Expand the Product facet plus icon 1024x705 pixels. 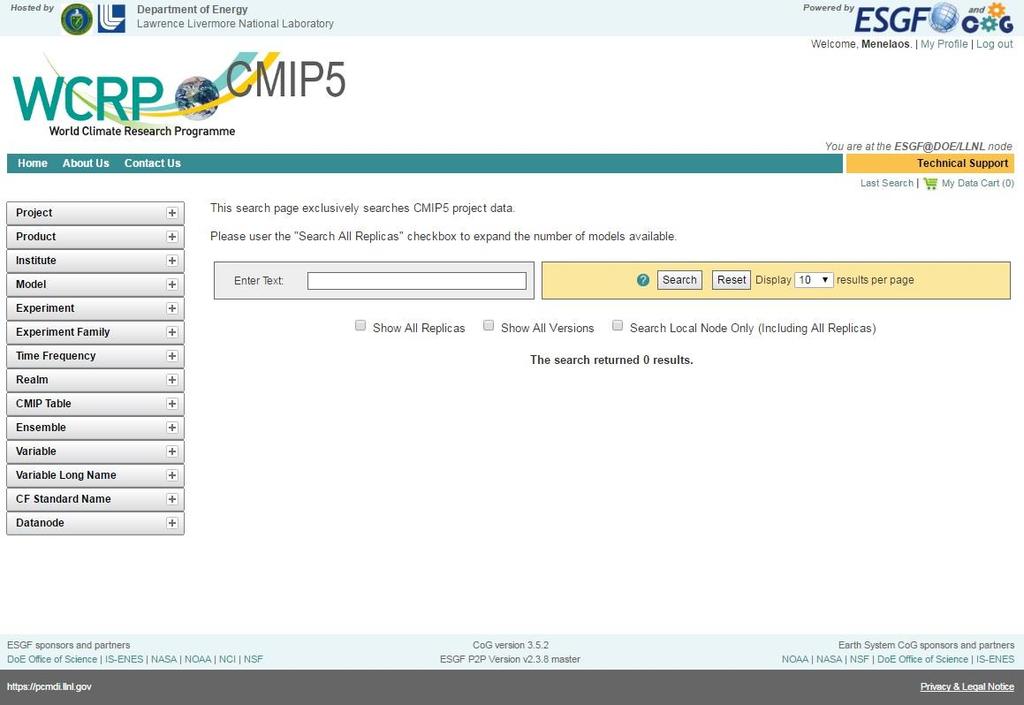pos(172,237)
